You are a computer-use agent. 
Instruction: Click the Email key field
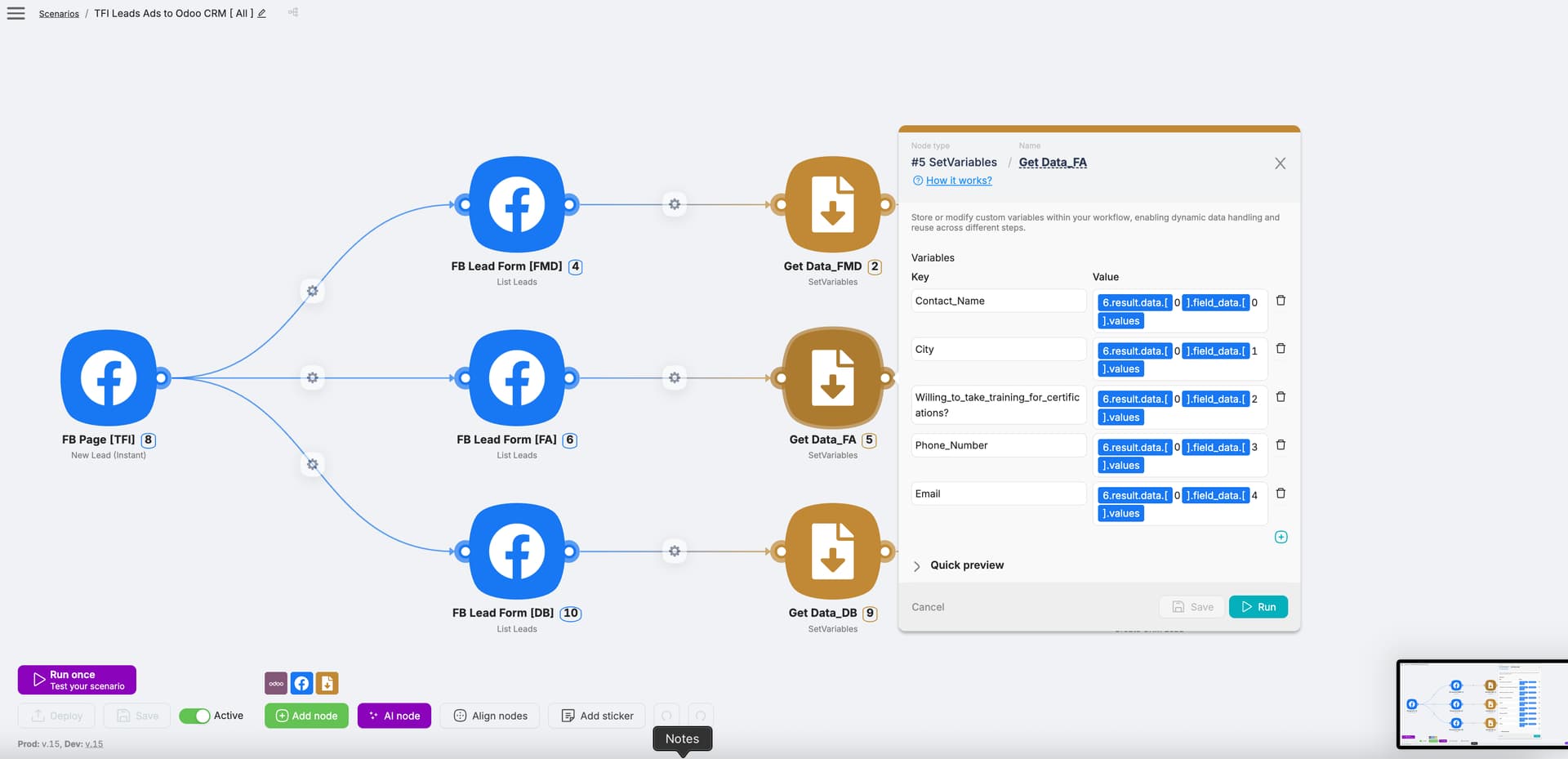coord(999,493)
